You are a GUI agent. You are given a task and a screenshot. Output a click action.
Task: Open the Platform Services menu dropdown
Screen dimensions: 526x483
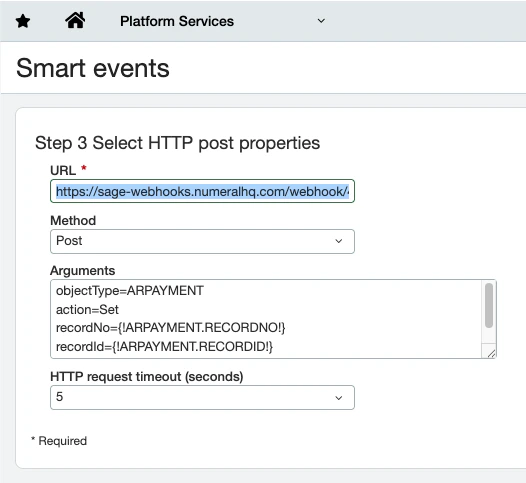click(223, 21)
